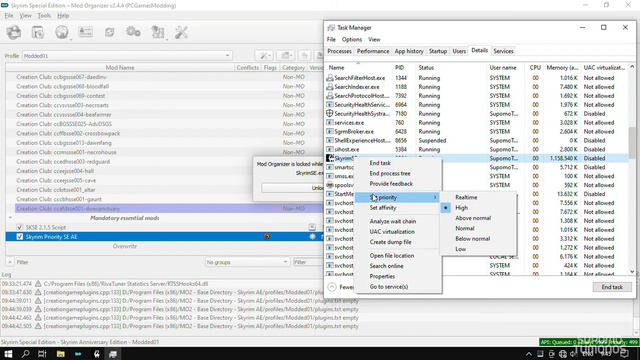The image size is (640, 360).
Task: Switch to the Processes tab
Action: point(339,51)
